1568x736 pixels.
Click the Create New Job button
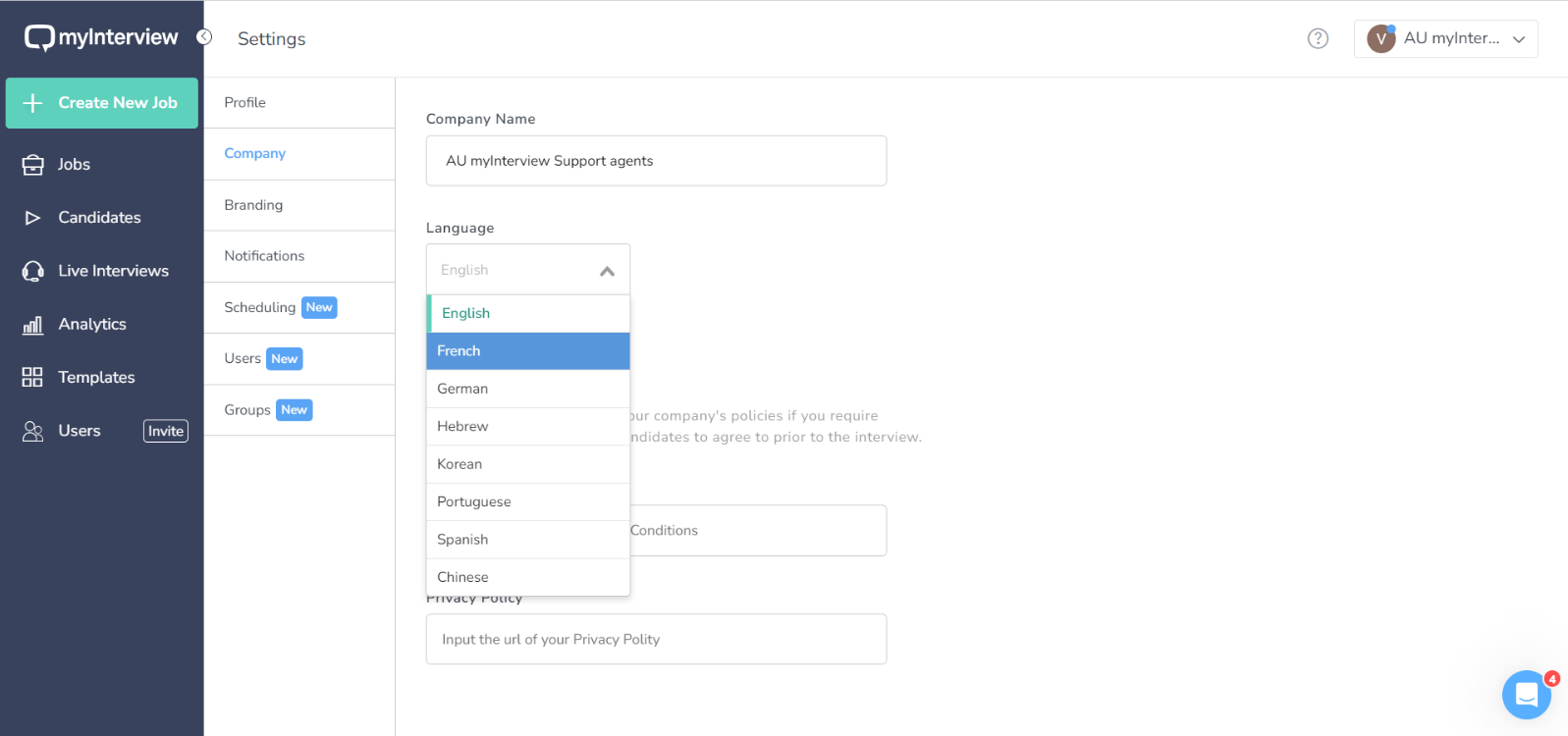(102, 103)
